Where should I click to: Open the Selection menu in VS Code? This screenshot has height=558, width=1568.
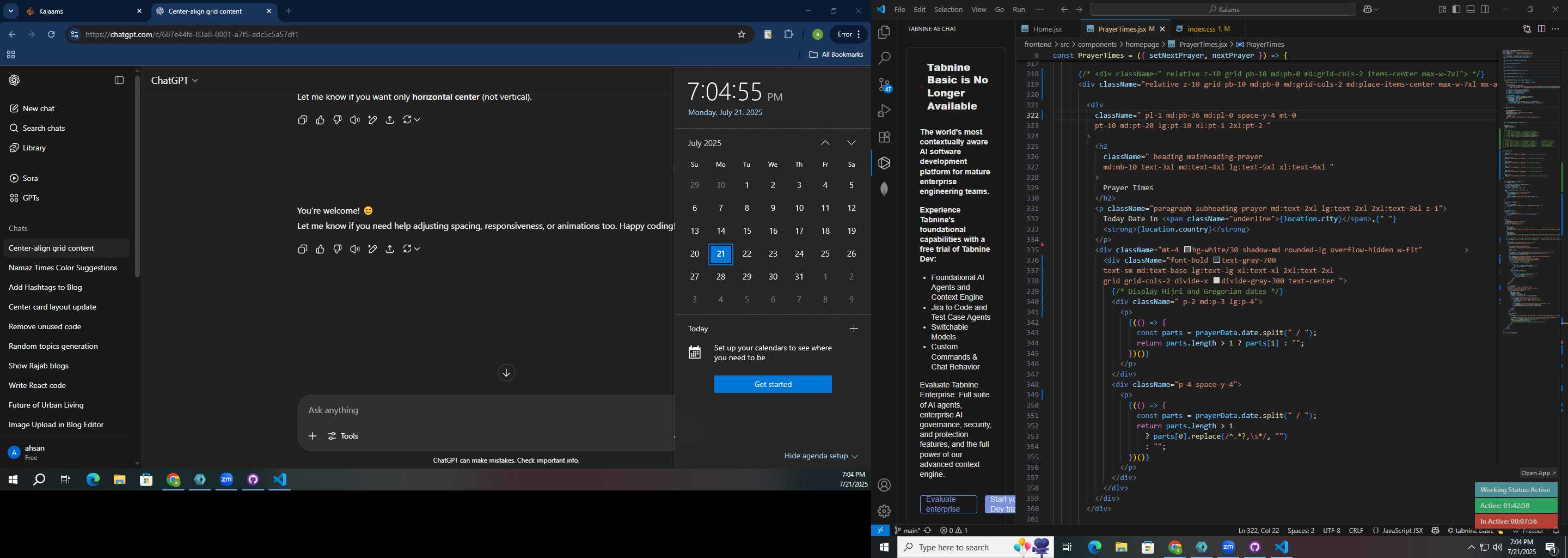(x=948, y=10)
